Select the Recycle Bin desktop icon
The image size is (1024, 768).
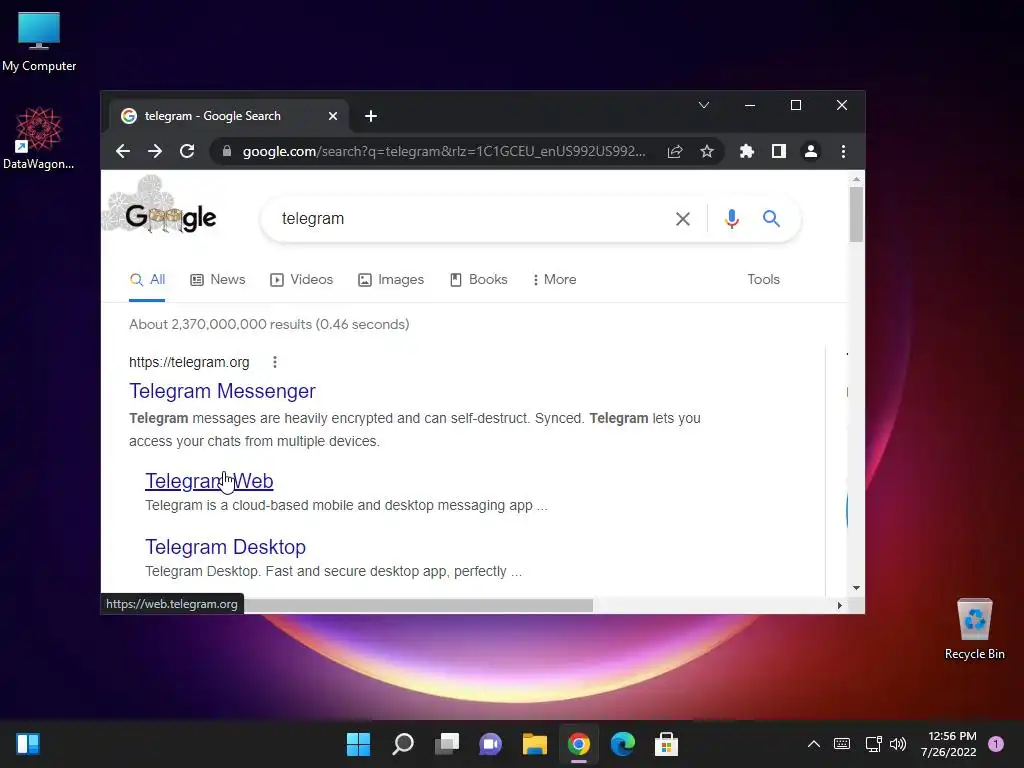[974, 629]
